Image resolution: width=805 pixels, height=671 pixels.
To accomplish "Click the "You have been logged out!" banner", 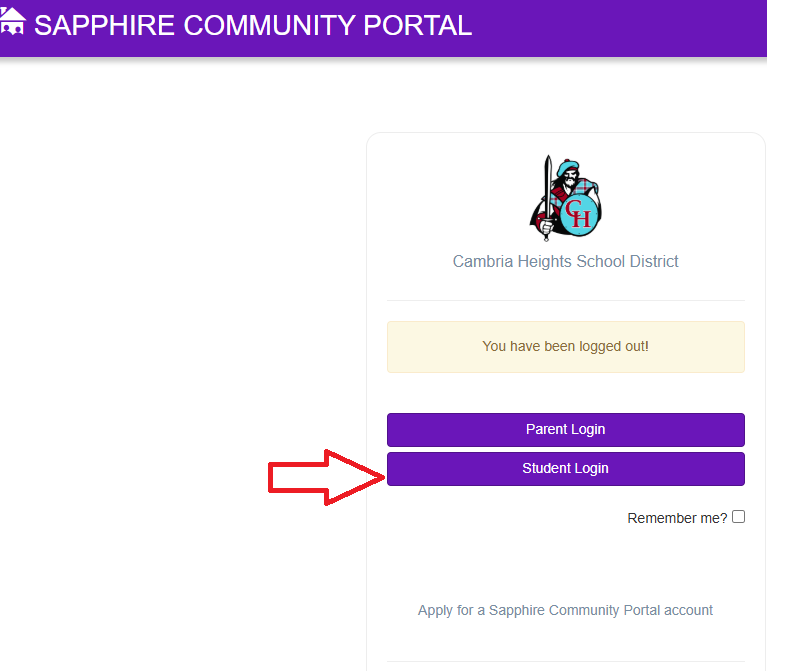I will 566,347.
